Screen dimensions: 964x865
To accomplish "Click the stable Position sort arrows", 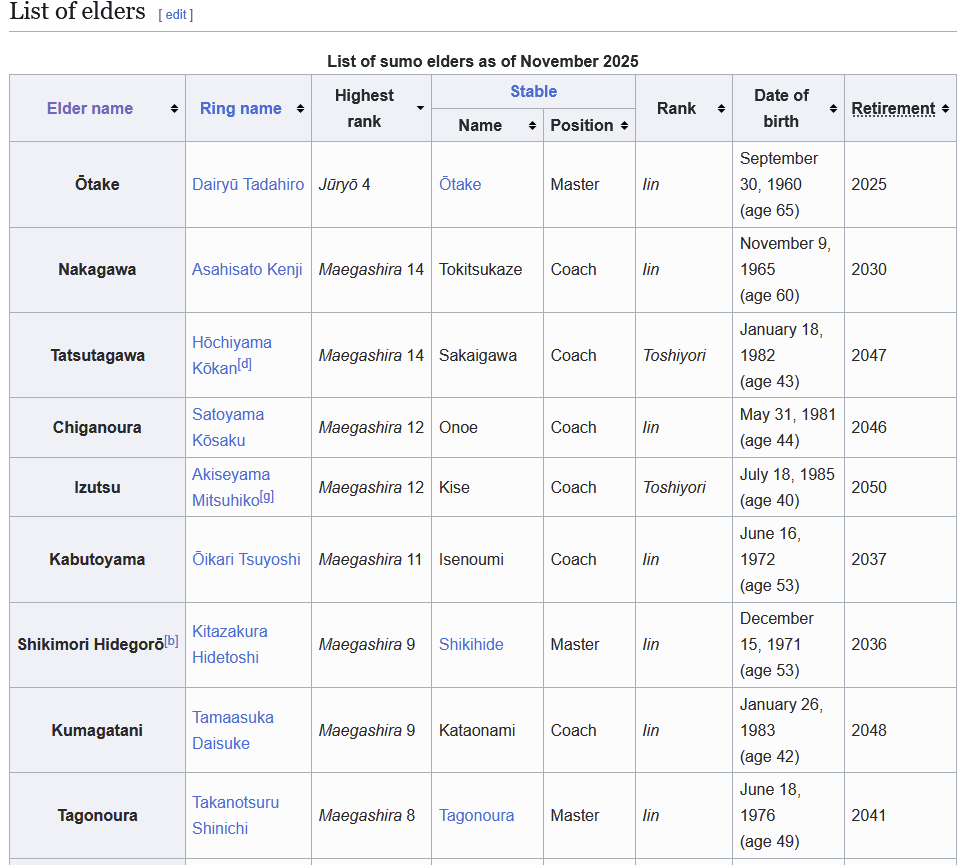I will [624, 126].
